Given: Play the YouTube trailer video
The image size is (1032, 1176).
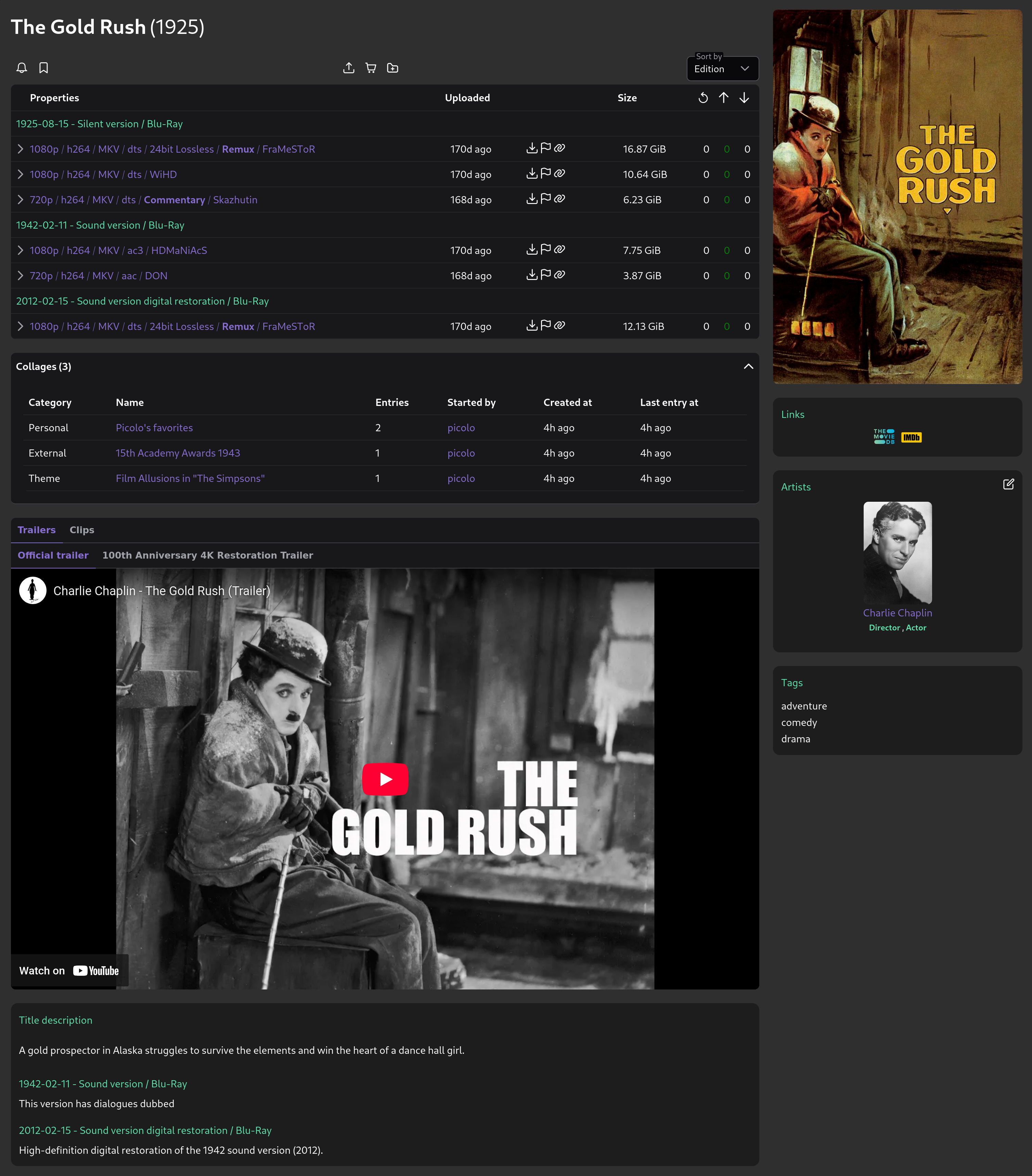Looking at the screenshot, I should click(385, 779).
